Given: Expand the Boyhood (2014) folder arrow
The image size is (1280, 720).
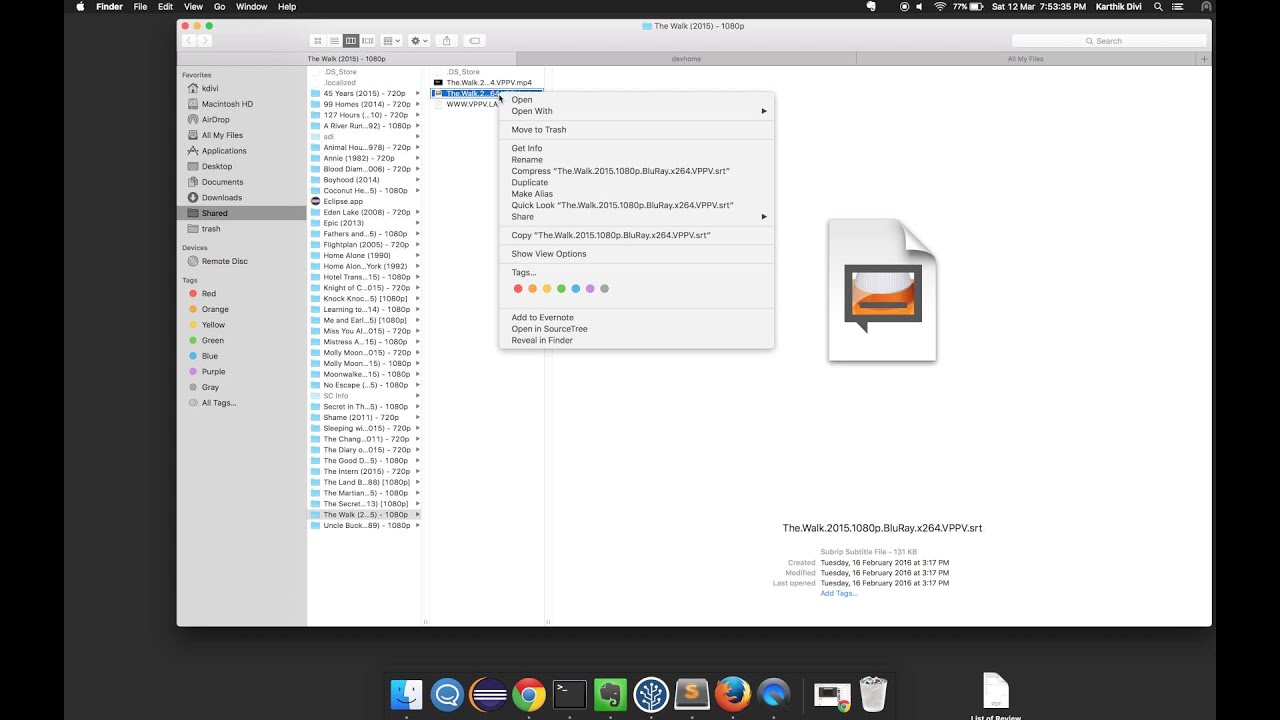Looking at the screenshot, I should pos(417,180).
